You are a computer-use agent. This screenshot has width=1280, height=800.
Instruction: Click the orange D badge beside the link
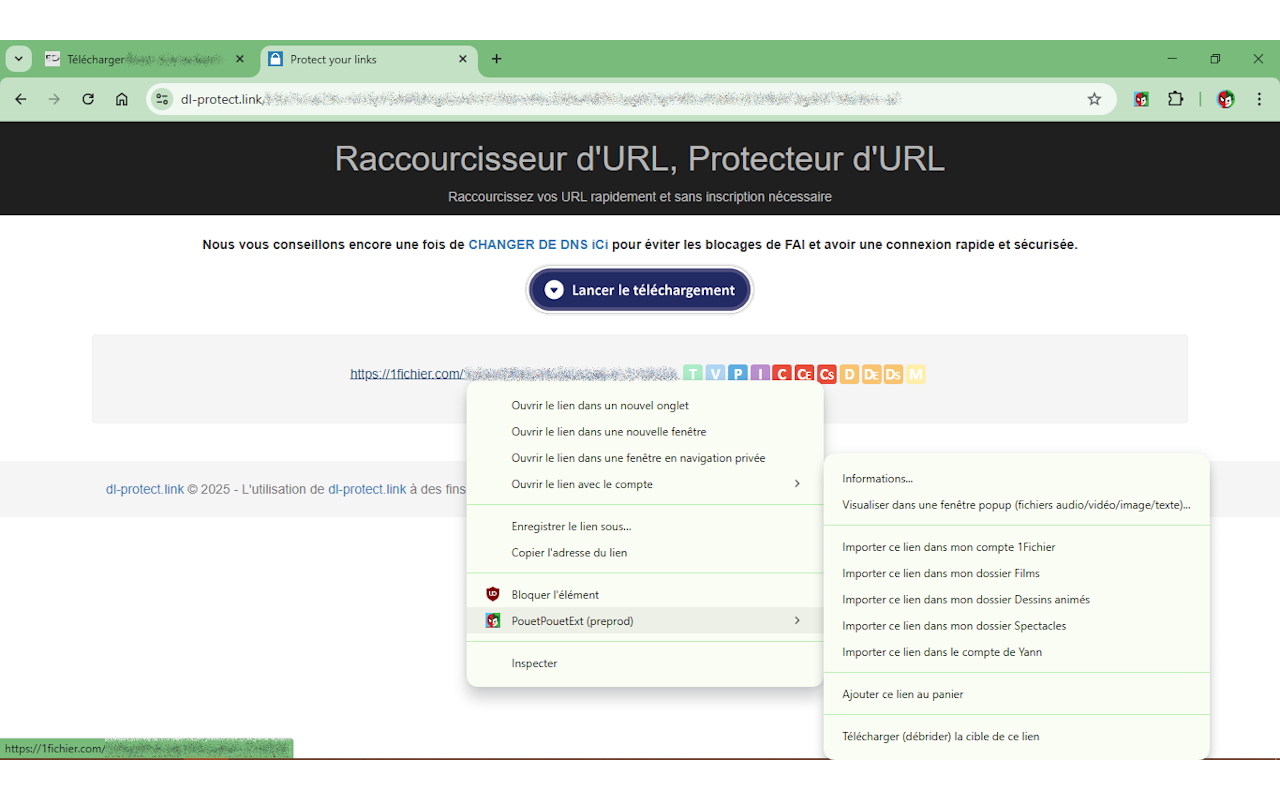click(x=849, y=374)
